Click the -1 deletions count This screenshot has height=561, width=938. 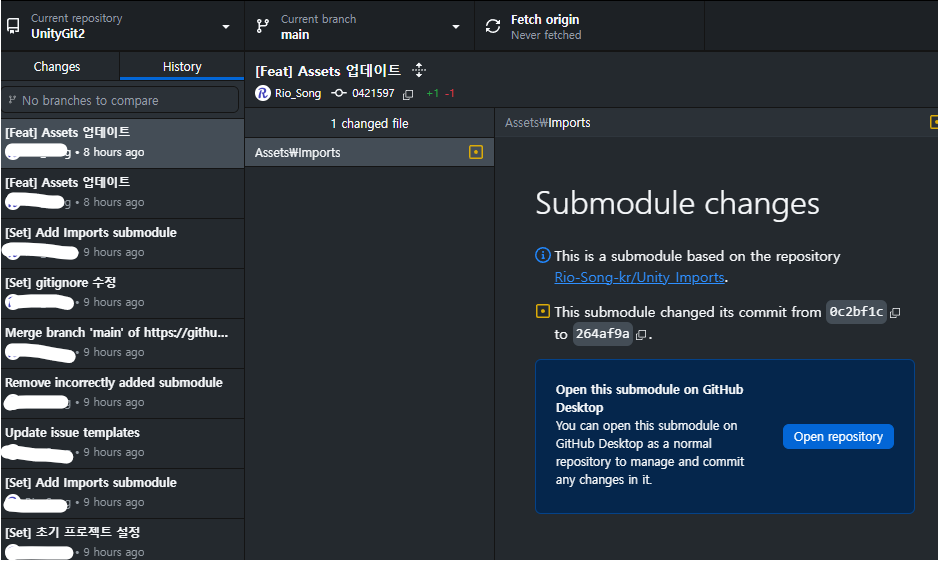(450, 94)
